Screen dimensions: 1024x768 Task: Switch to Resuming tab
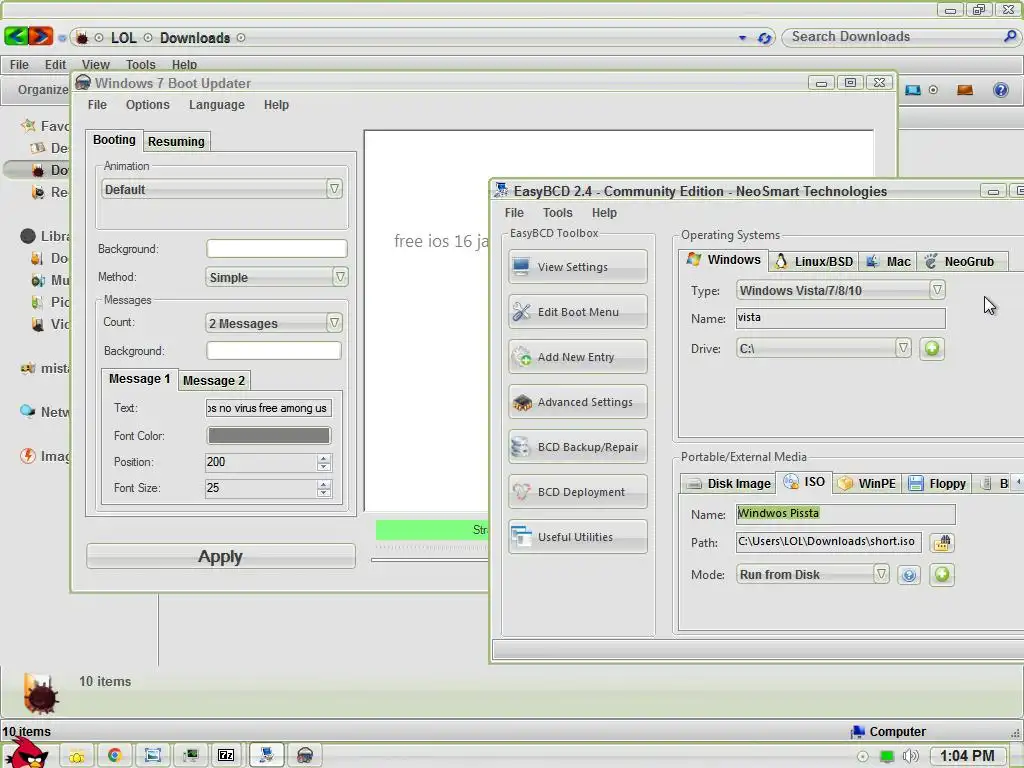[x=176, y=142]
